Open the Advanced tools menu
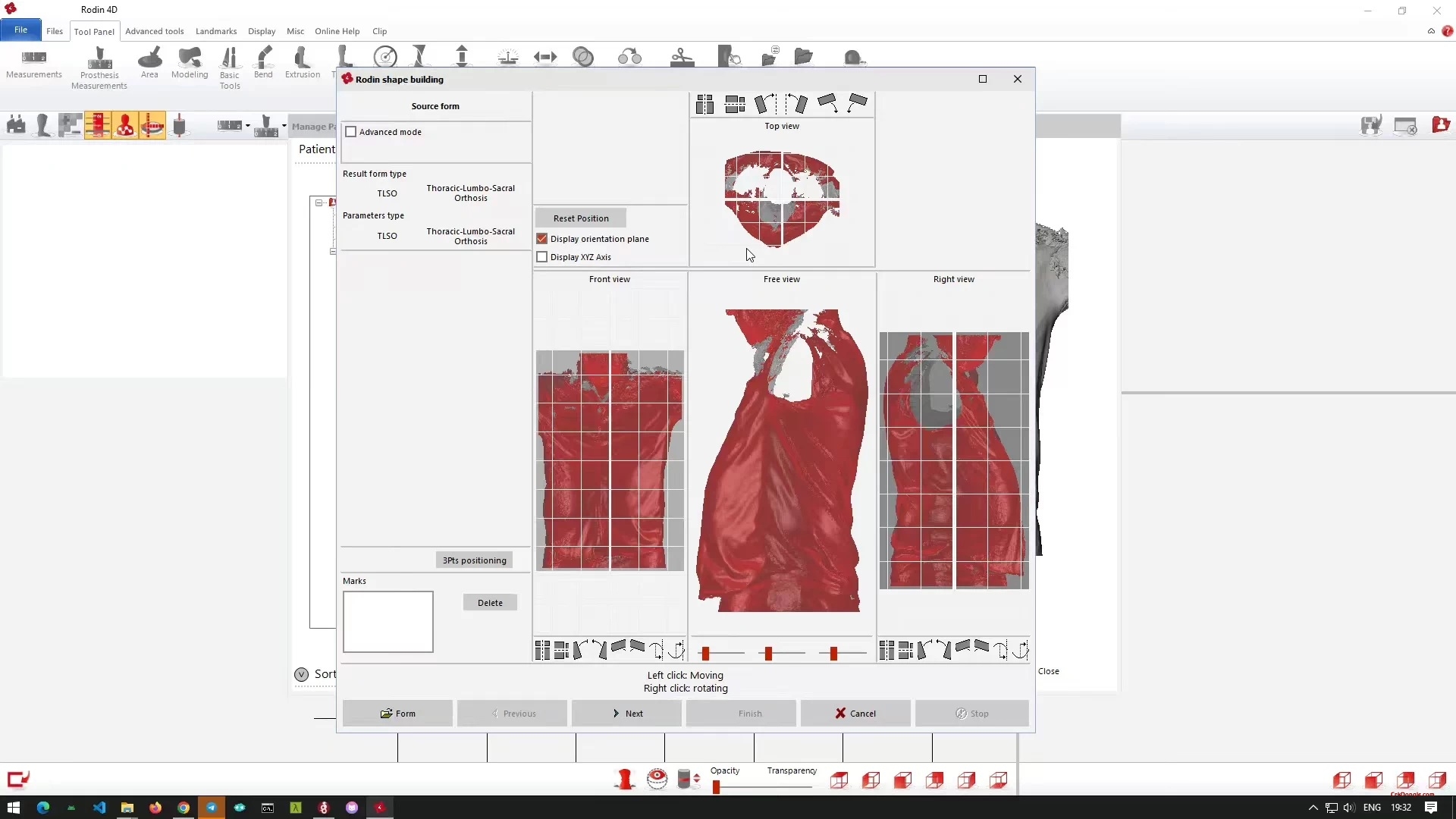 [x=155, y=31]
